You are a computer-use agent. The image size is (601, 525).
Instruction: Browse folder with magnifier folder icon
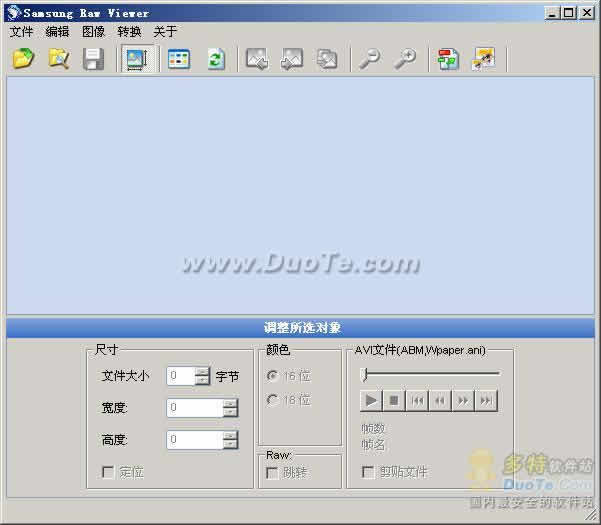click(58, 59)
